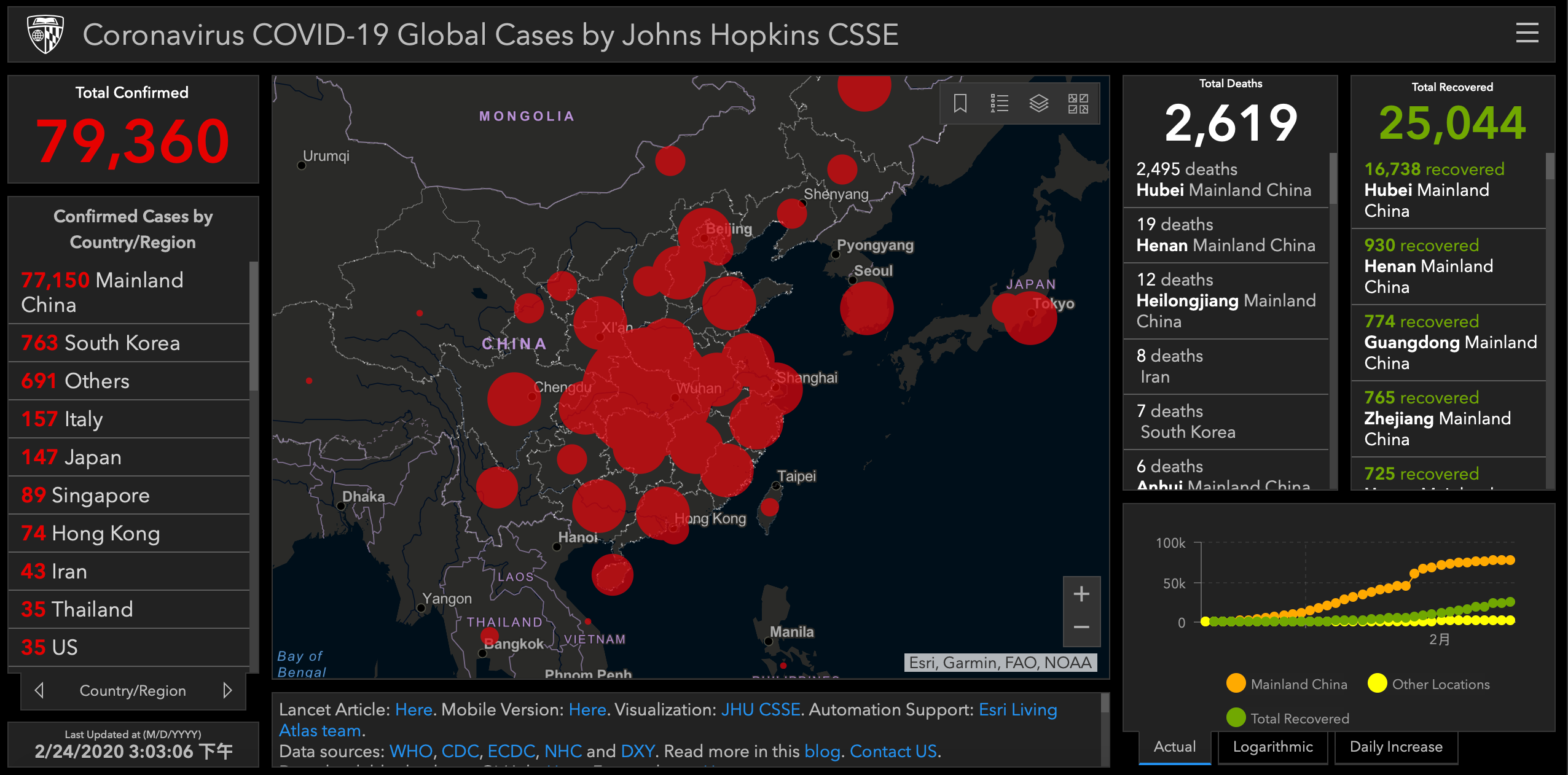
Task: Click the Esri, Garmin, FAO, NOAA attribution
Action: 1000,663
